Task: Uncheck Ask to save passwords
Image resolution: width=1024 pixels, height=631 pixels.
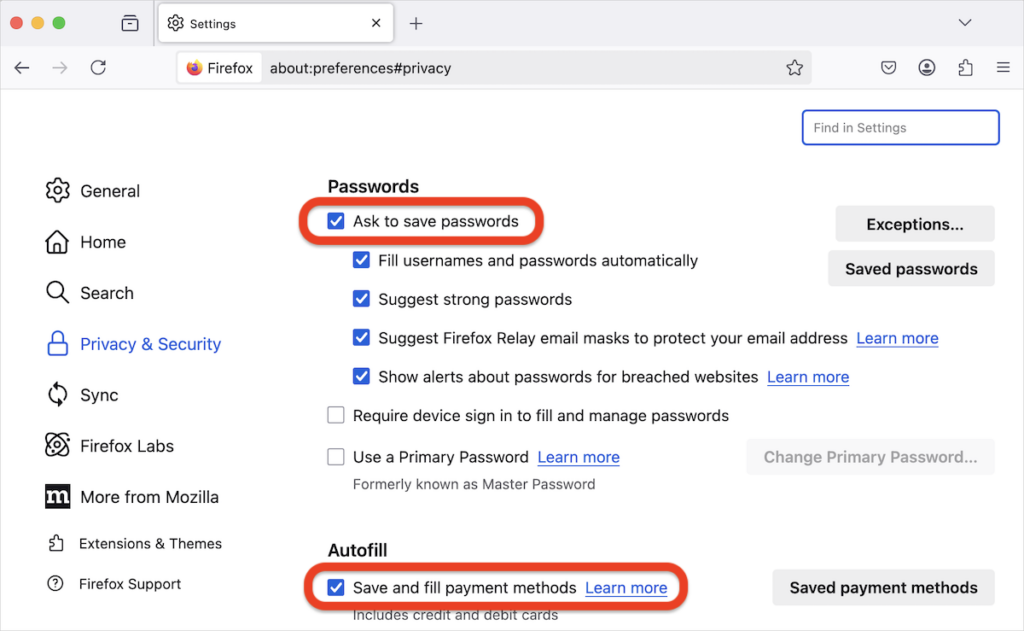Action: 335,221
